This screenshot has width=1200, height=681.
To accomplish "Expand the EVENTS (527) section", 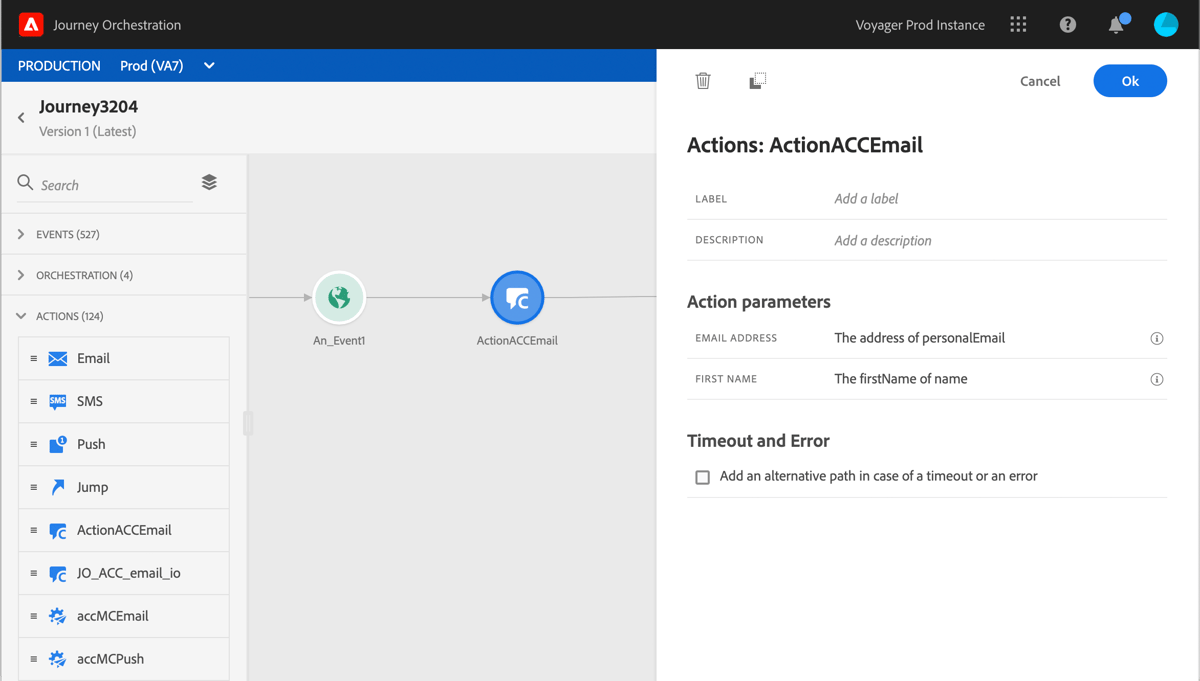I will tap(70, 233).
